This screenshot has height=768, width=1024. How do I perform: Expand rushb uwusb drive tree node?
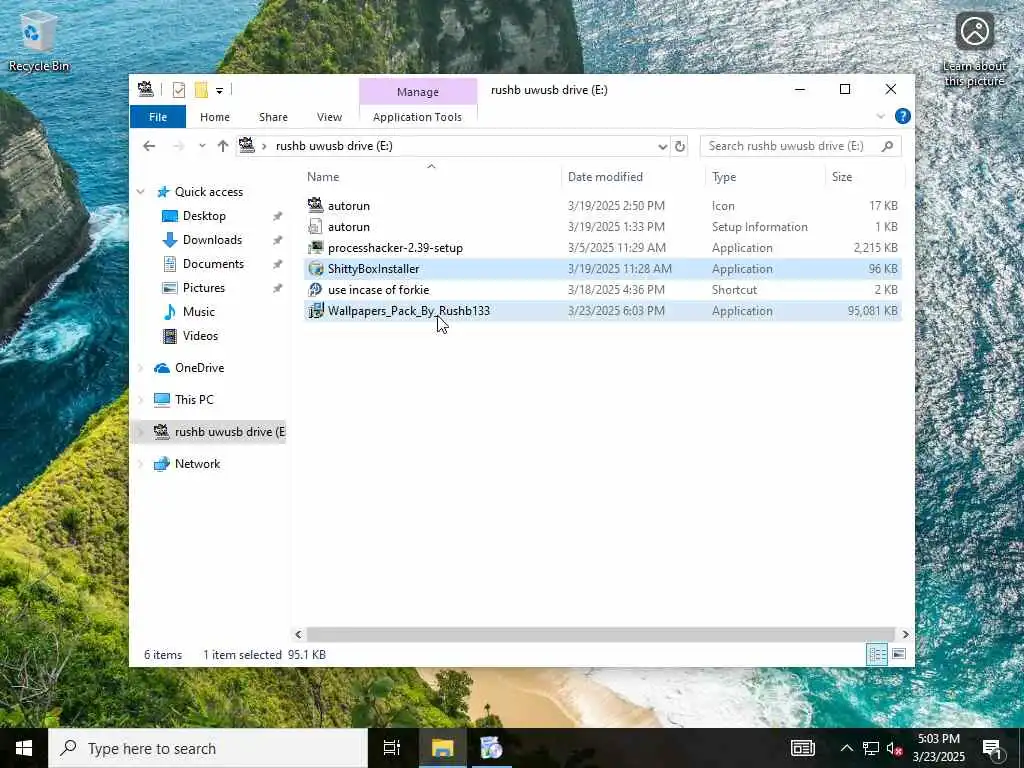(140, 432)
